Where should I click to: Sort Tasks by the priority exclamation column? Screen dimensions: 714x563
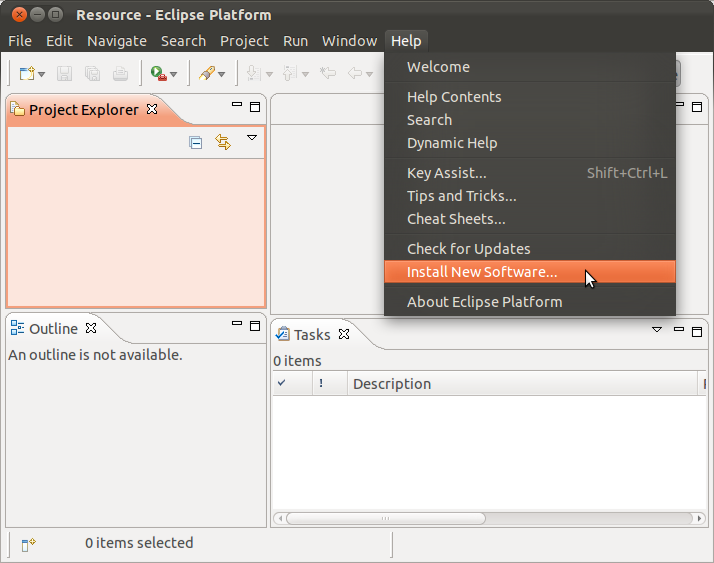click(x=330, y=383)
